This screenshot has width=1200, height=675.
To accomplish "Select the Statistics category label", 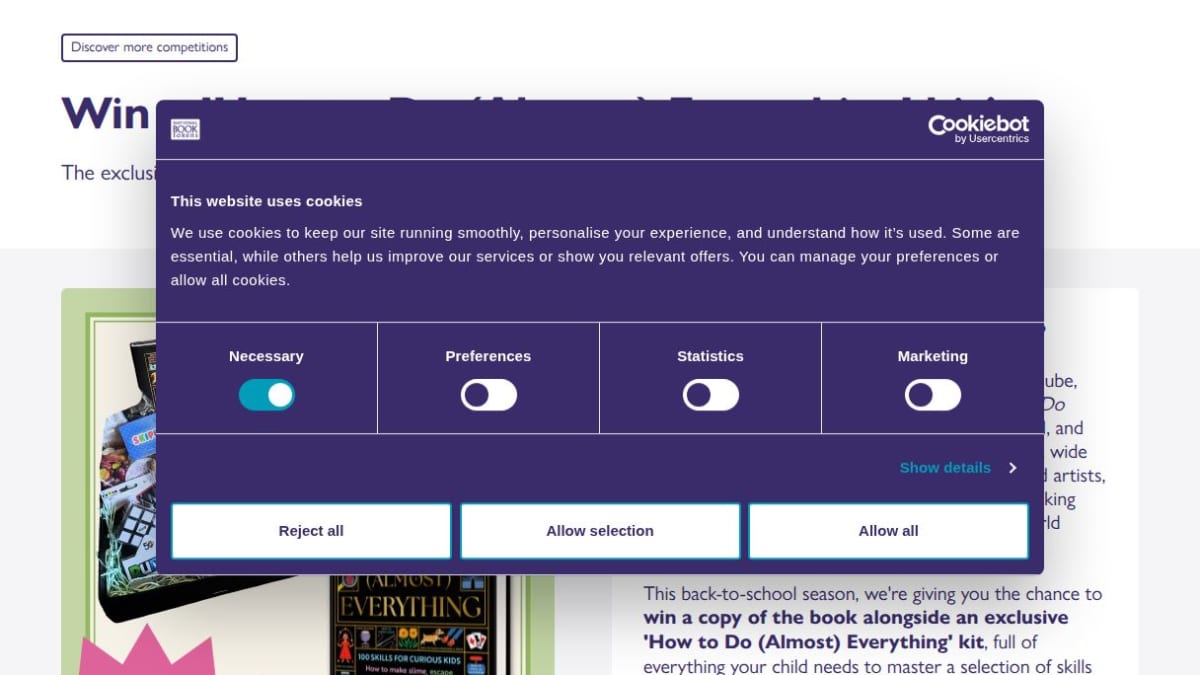I will 710,356.
